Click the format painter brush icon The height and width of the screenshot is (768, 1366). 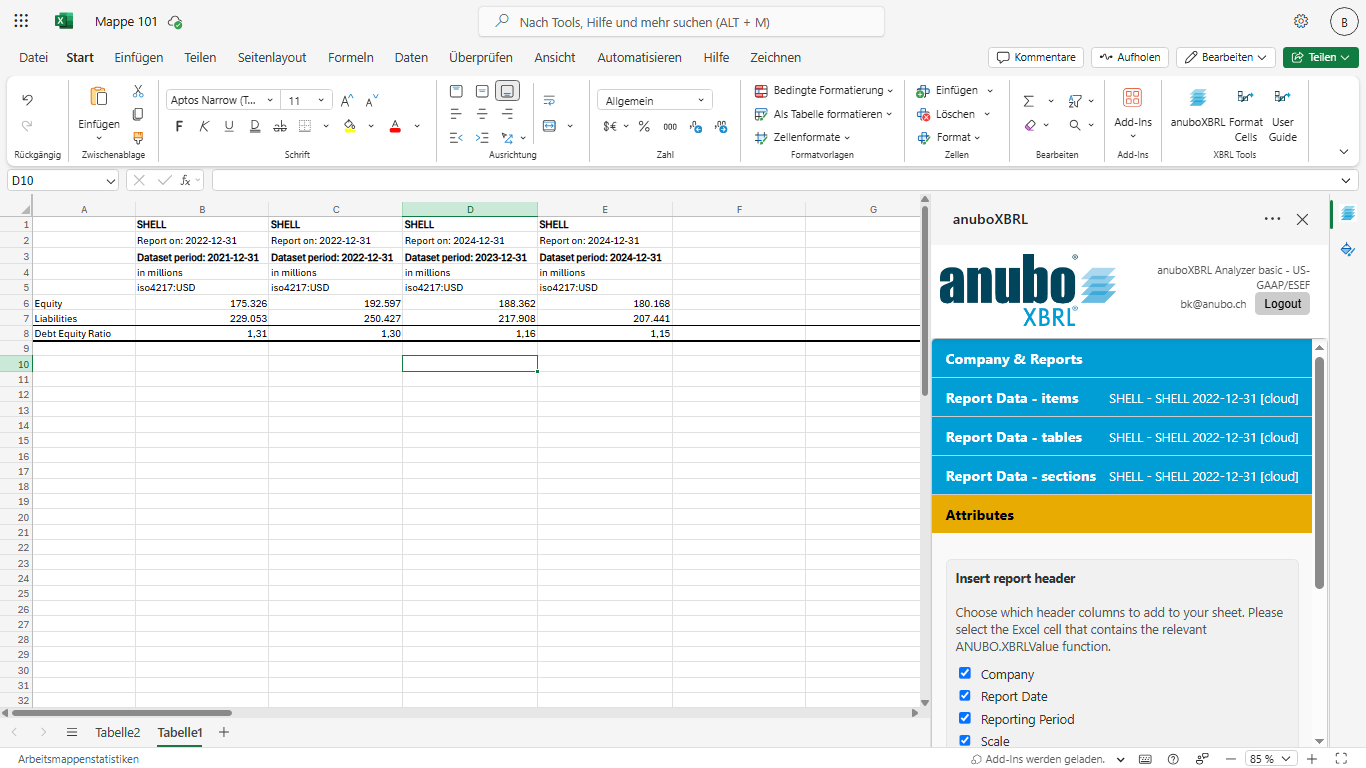[138, 137]
